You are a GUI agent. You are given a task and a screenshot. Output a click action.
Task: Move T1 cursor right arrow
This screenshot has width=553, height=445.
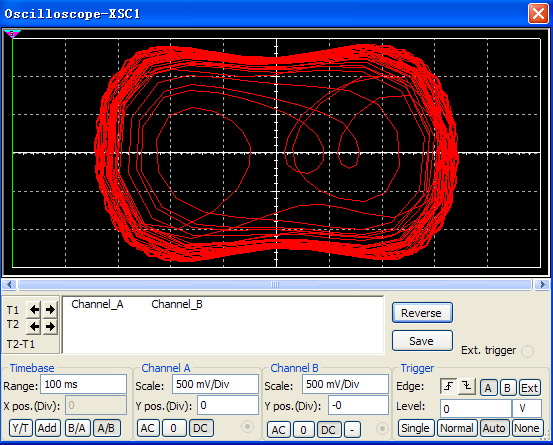[50, 310]
